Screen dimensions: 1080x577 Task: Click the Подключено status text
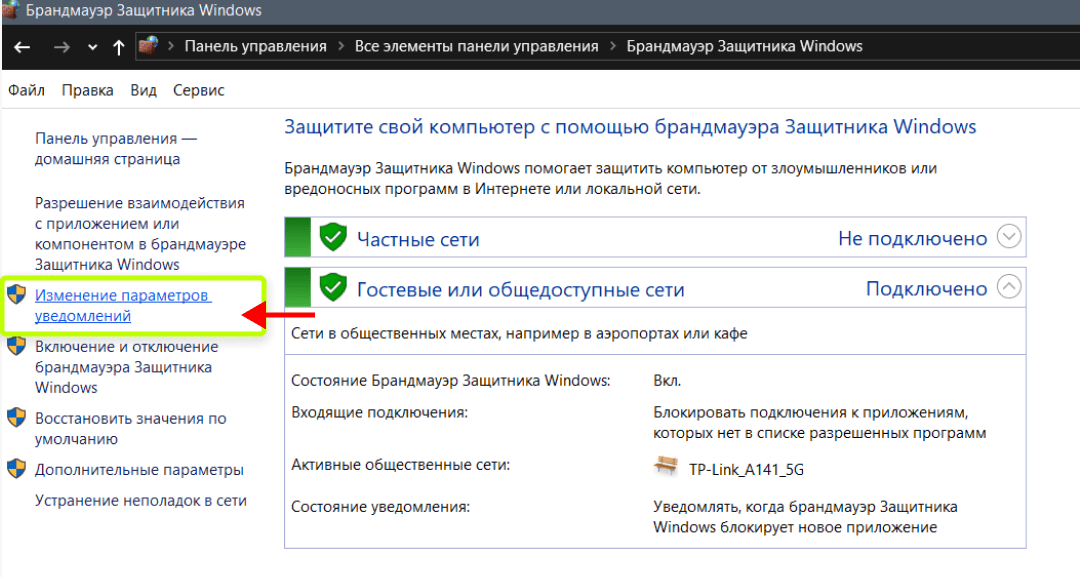tap(926, 288)
